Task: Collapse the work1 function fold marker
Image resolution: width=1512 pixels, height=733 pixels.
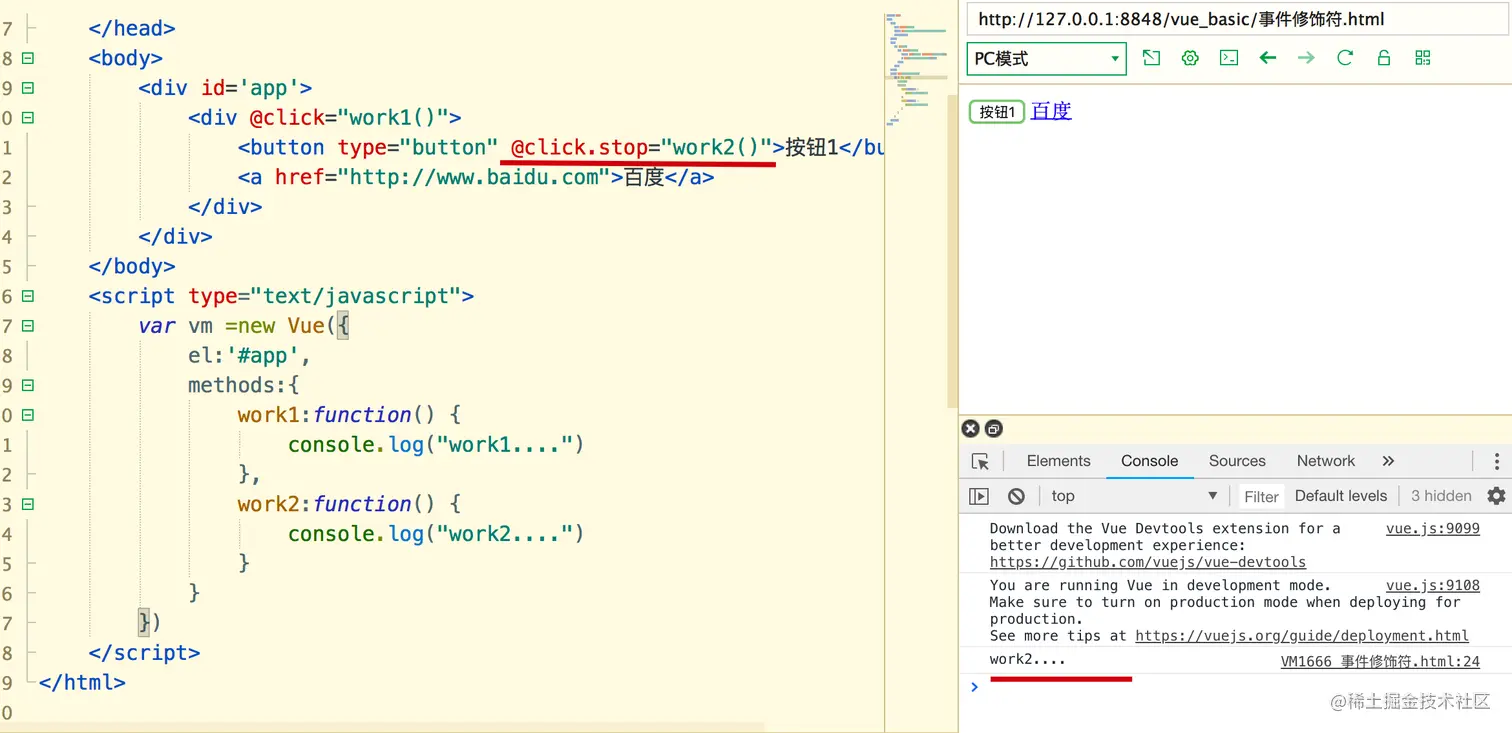Action: coord(27,415)
